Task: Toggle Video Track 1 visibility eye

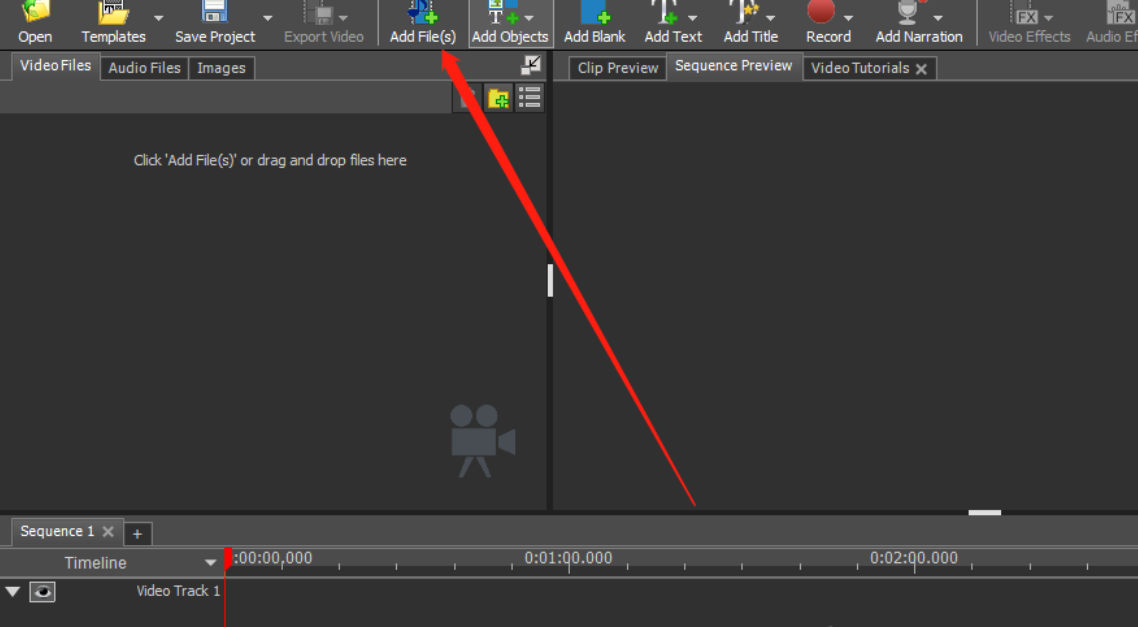Action: (x=42, y=592)
